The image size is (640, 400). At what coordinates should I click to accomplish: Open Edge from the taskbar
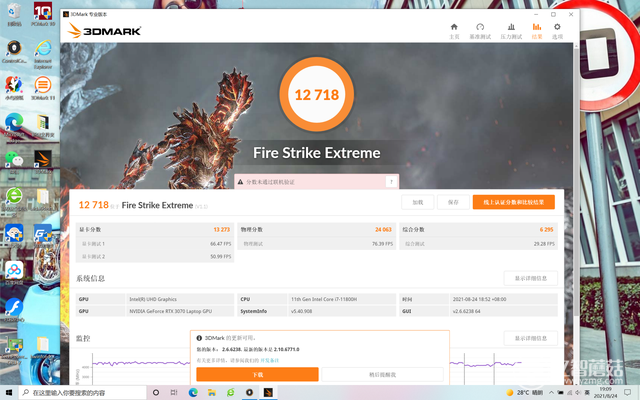click(193, 393)
